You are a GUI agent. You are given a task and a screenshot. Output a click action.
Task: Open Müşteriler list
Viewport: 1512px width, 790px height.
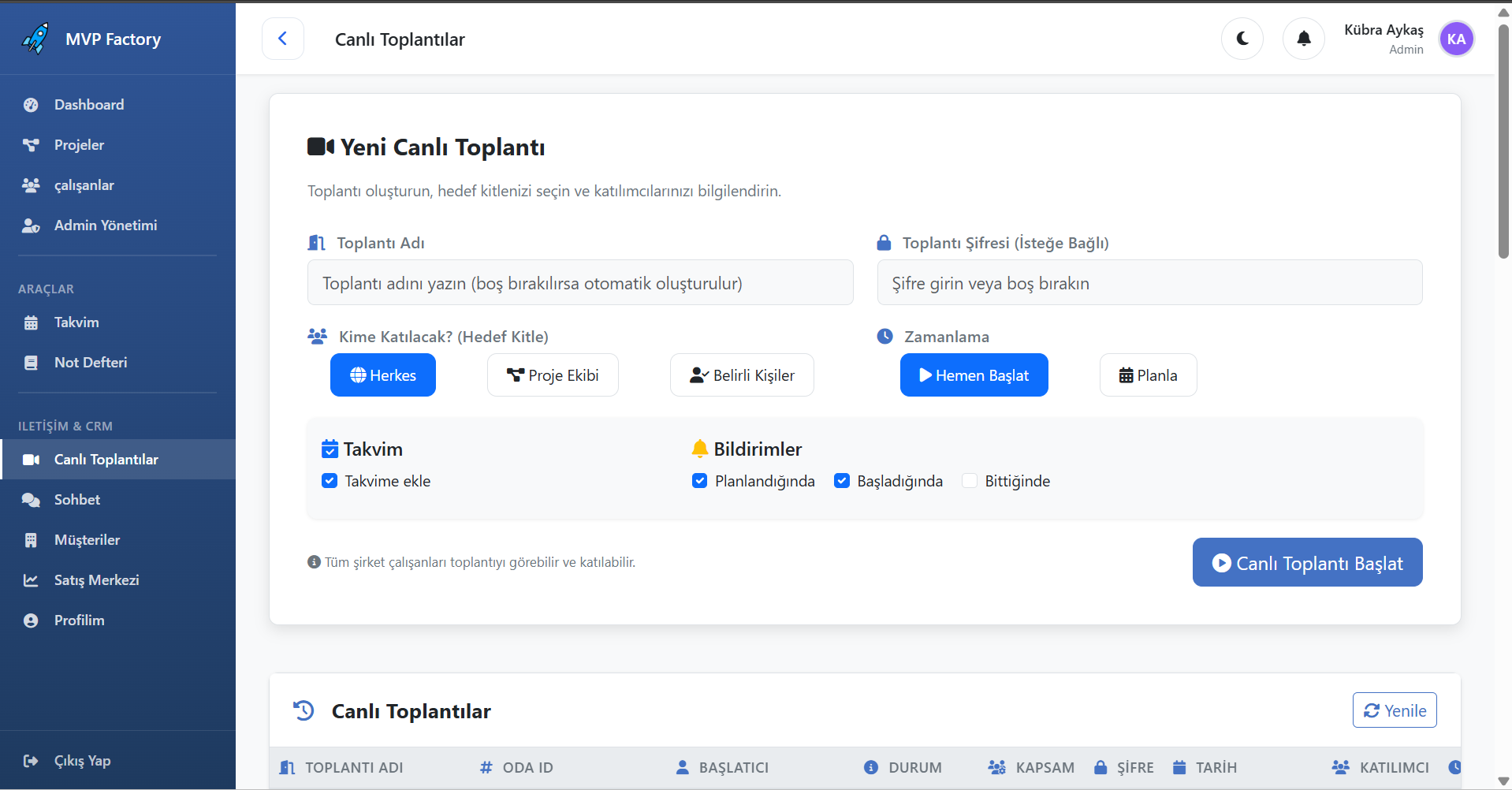coord(87,539)
